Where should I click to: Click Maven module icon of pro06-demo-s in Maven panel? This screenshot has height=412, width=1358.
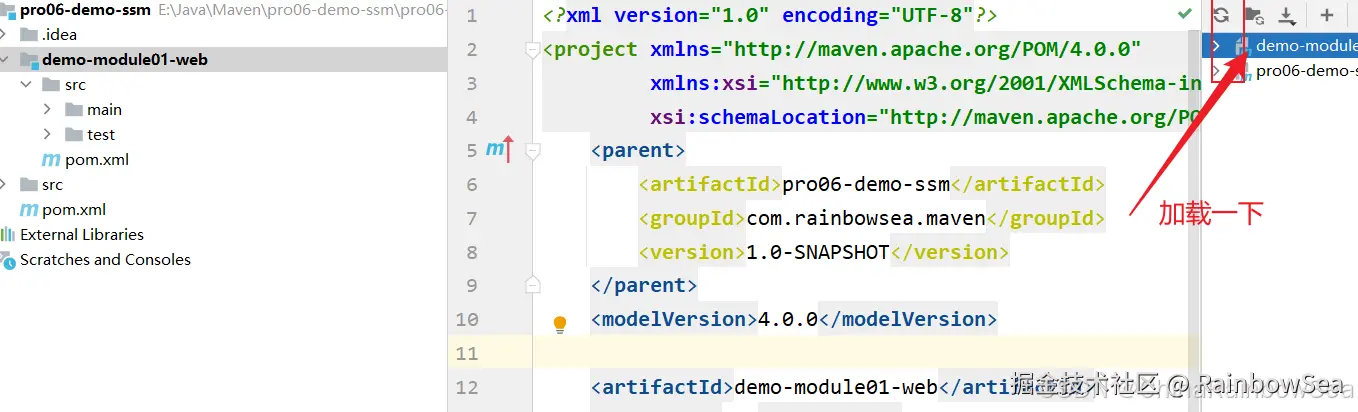click(x=1243, y=71)
